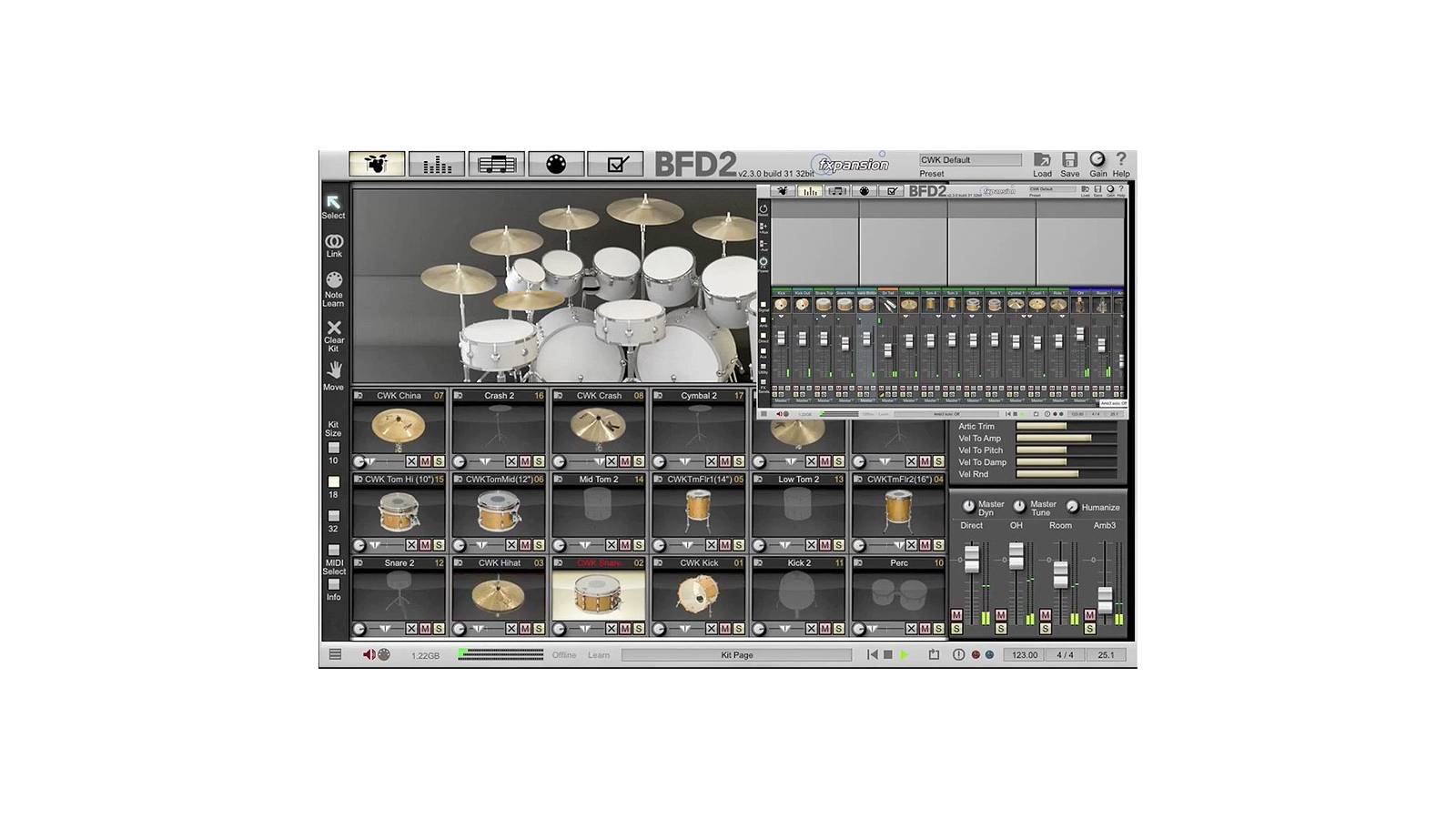Toggle the MIDI Select checkbox
1456x819 pixels.
(x=333, y=551)
